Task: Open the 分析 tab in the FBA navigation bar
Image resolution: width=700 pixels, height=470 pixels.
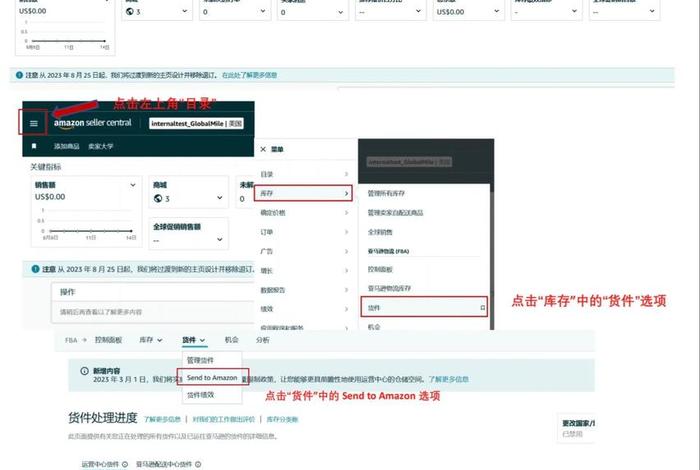Action: click(x=262, y=340)
